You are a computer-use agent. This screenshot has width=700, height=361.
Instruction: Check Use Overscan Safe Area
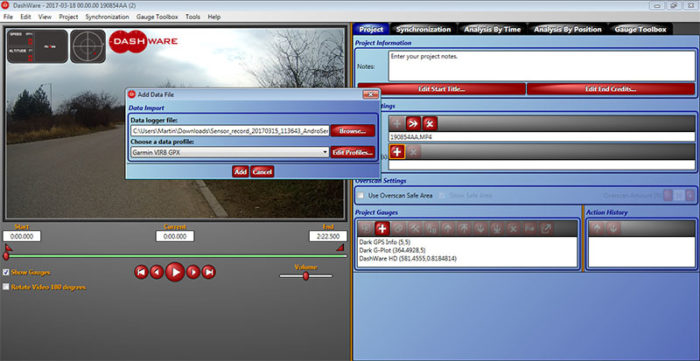click(361, 195)
